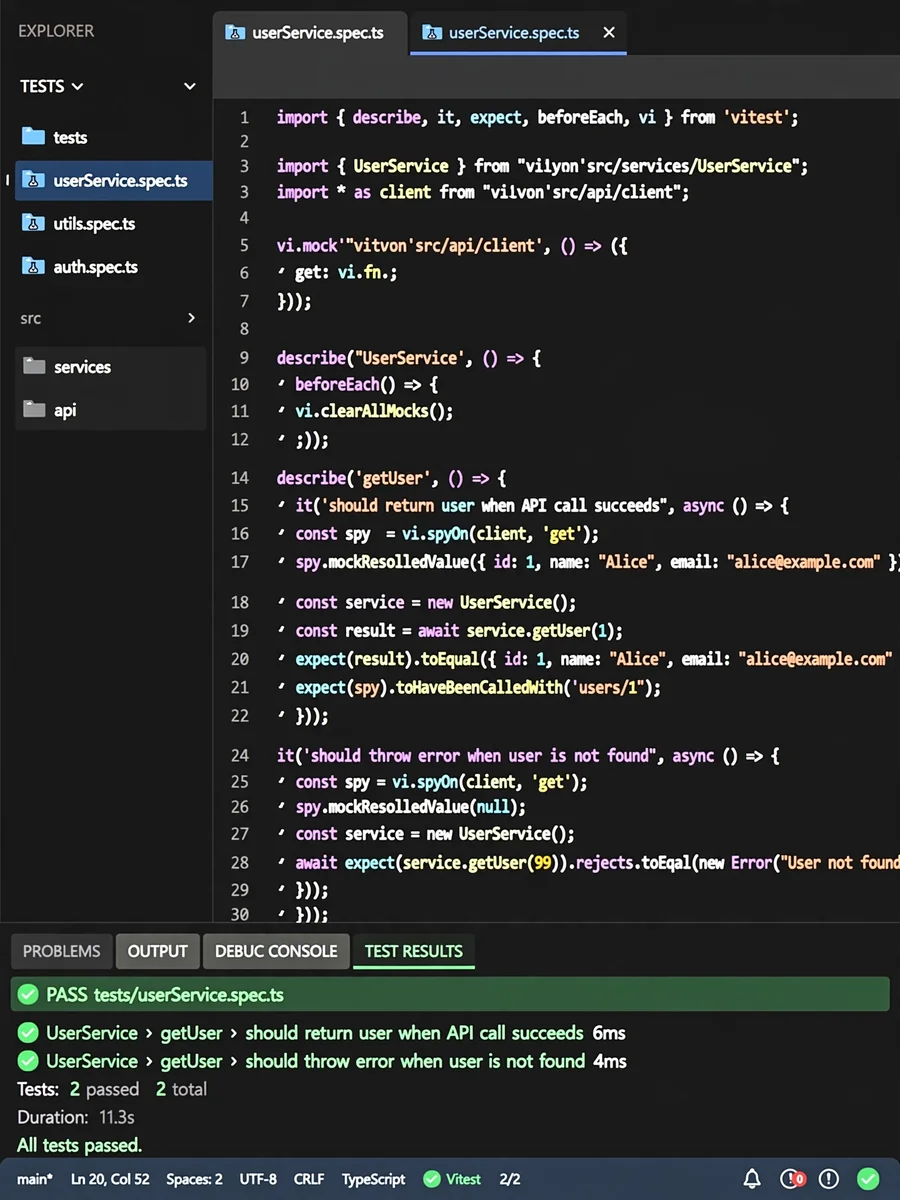Screen dimensions: 900x1200
Task: Click the Vitest status bar label
Action: coord(463,1179)
